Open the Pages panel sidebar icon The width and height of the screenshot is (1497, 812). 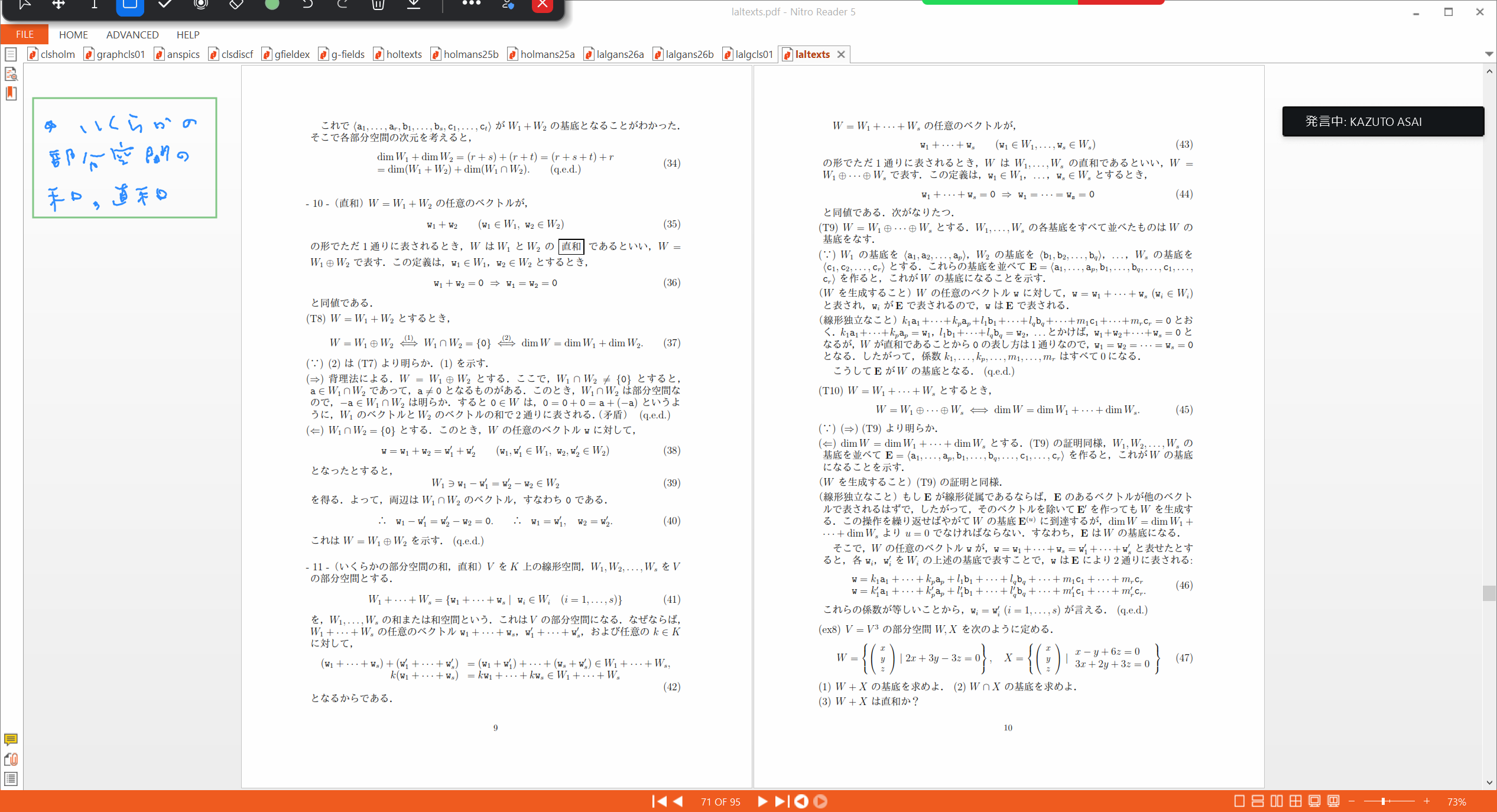[x=11, y=55]
